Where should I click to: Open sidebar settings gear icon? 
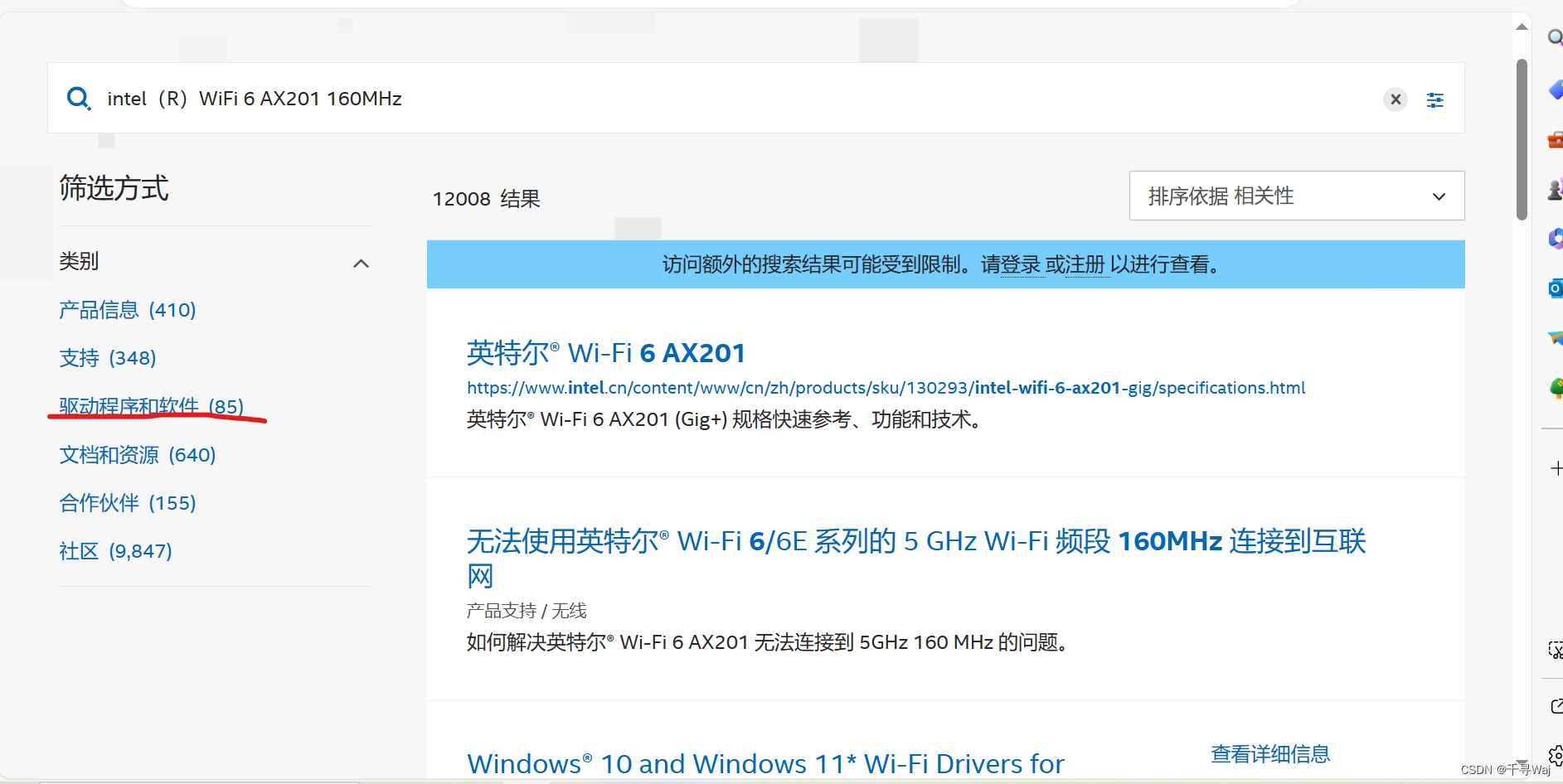click(x=1556, y=755)
